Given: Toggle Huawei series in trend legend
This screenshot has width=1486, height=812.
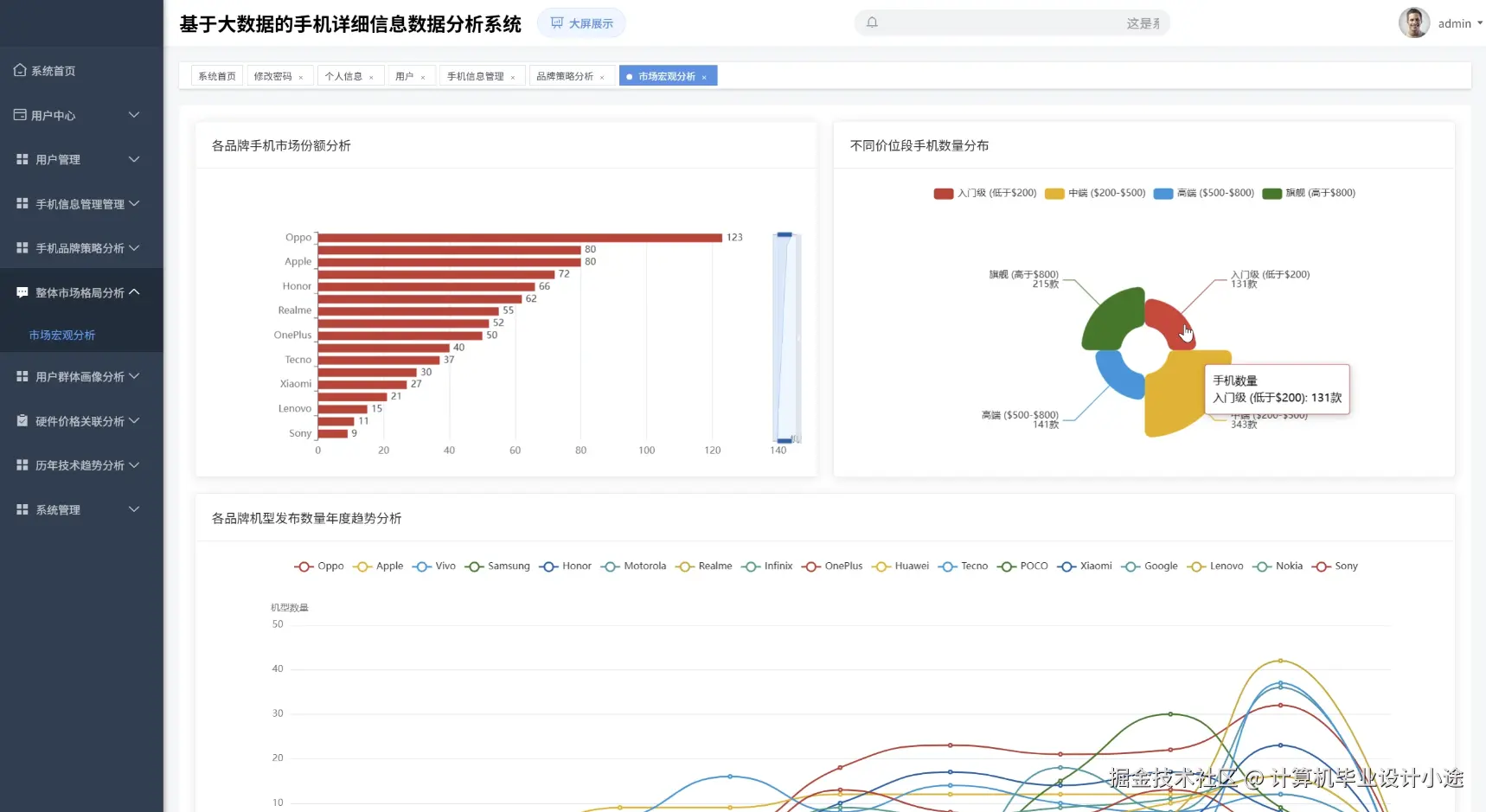Looking at the screenshot, I should 900,566.
